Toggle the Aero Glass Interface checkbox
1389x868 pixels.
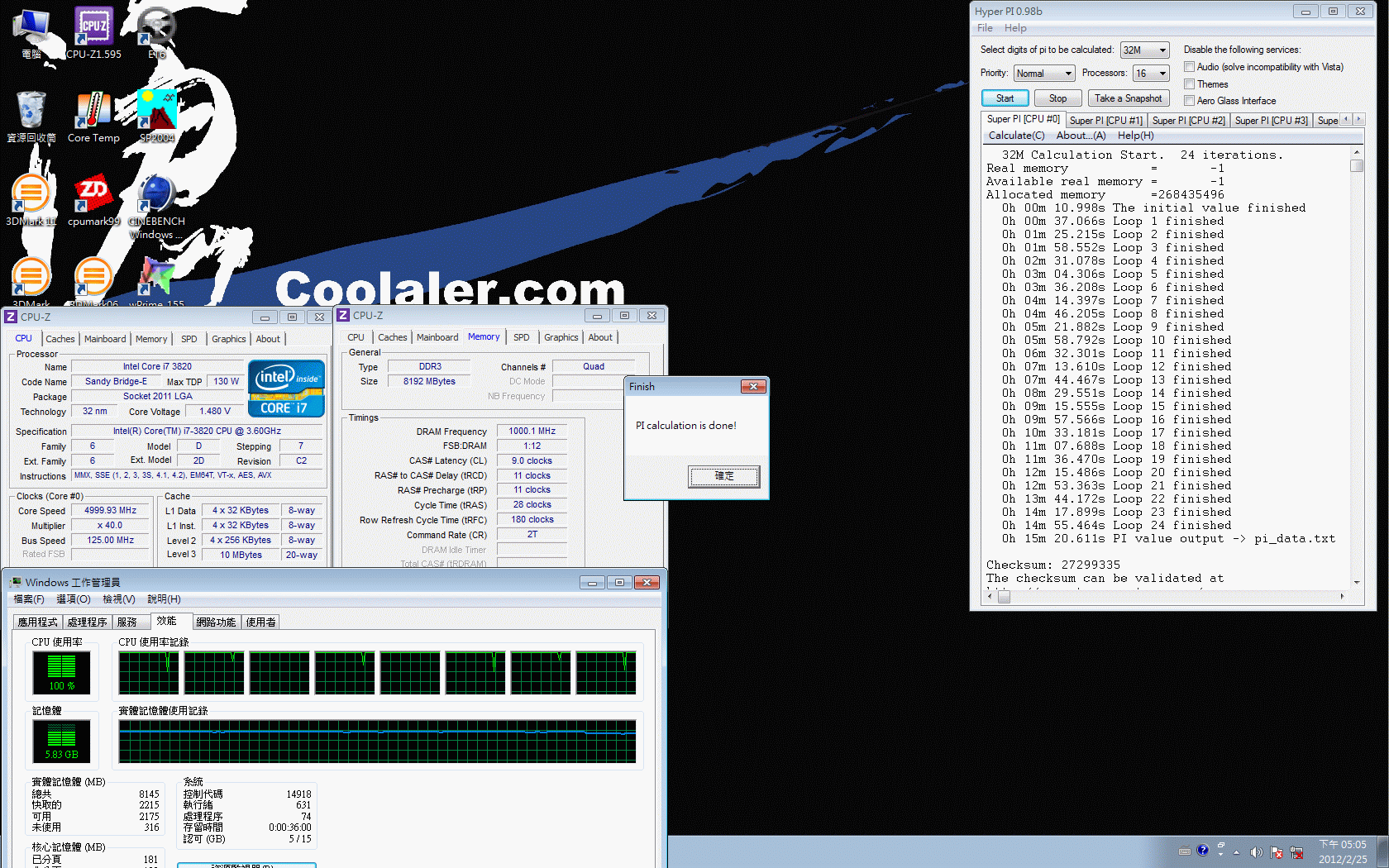coord(1189,101)
